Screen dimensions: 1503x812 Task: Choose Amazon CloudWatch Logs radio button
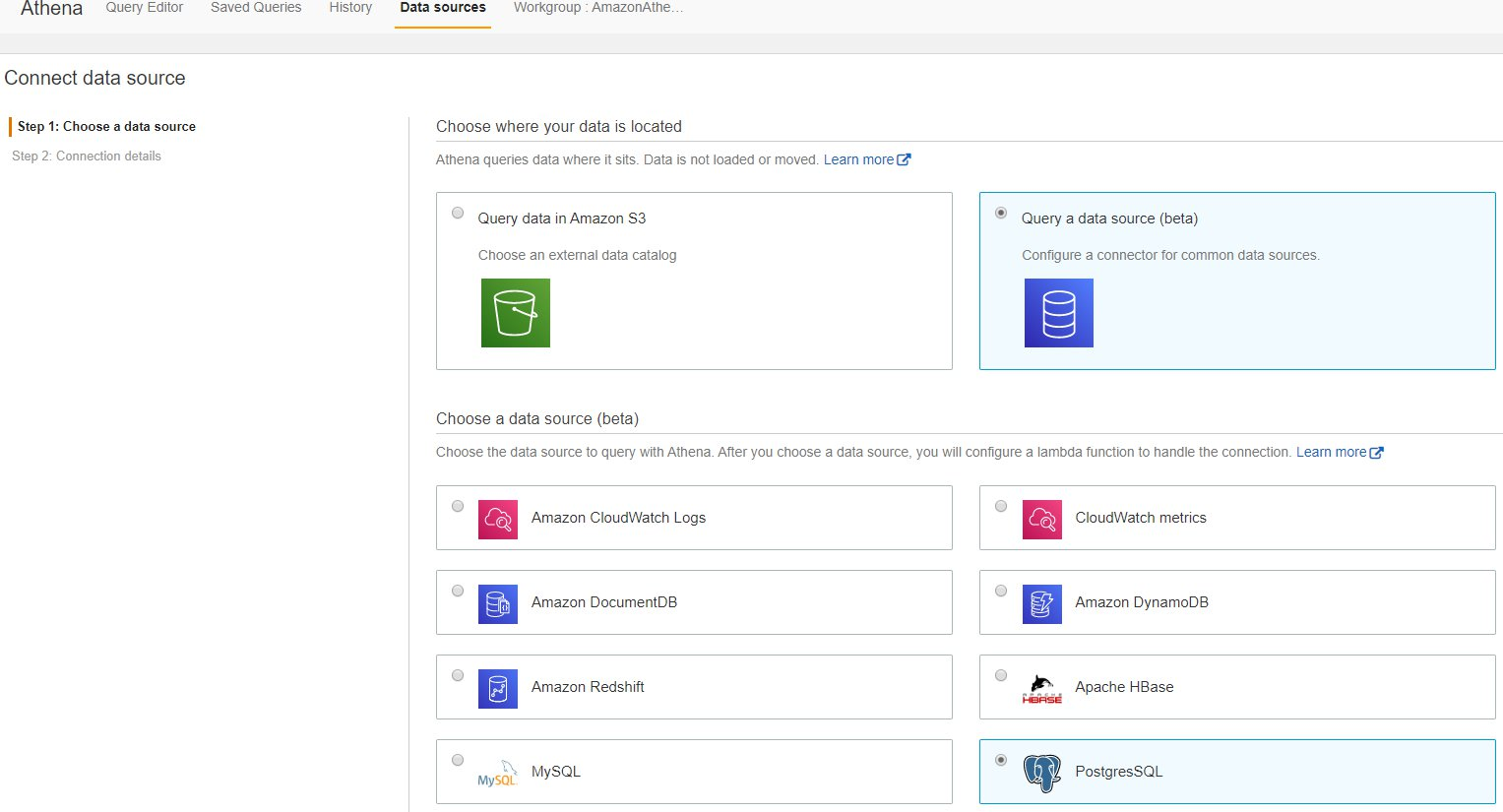pyautogui.click(x=458, y=506)
